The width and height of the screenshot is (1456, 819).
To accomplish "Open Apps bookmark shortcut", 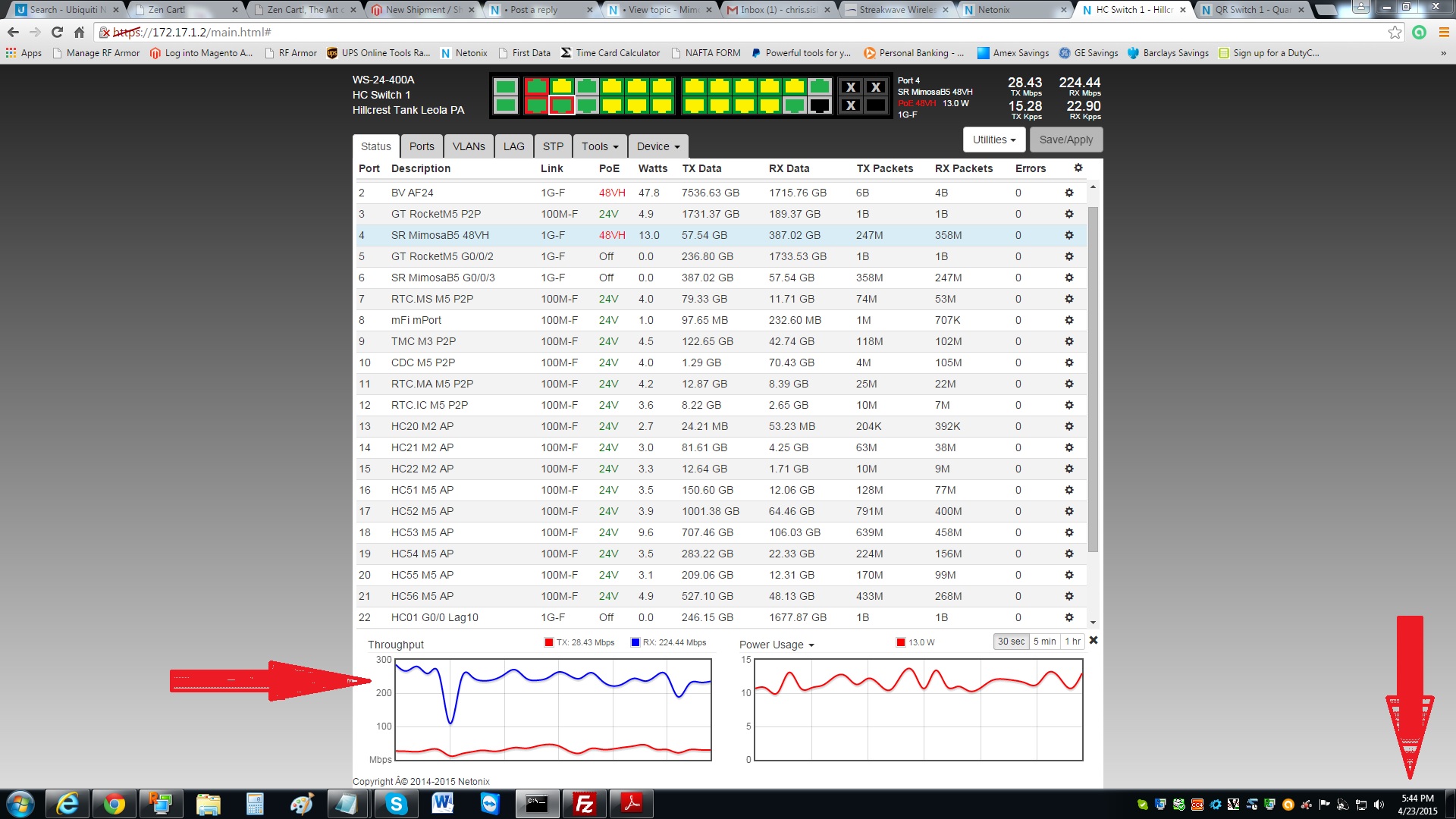I will tap(24, 53).
